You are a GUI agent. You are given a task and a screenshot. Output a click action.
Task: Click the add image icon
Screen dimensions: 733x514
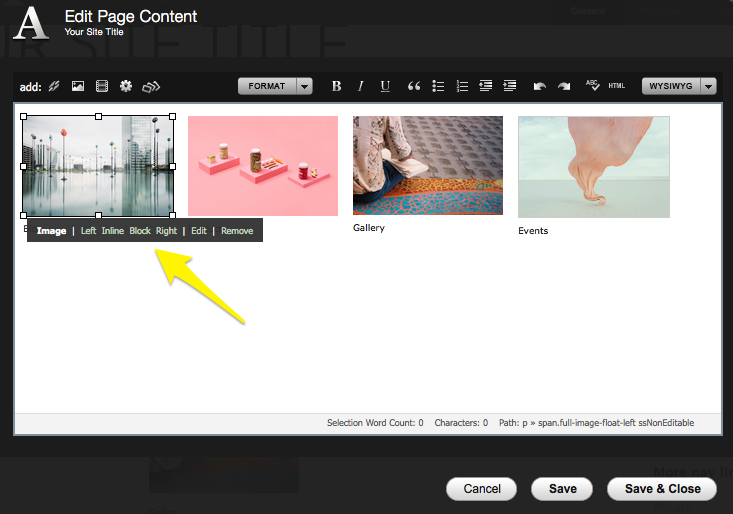point(78,87)
